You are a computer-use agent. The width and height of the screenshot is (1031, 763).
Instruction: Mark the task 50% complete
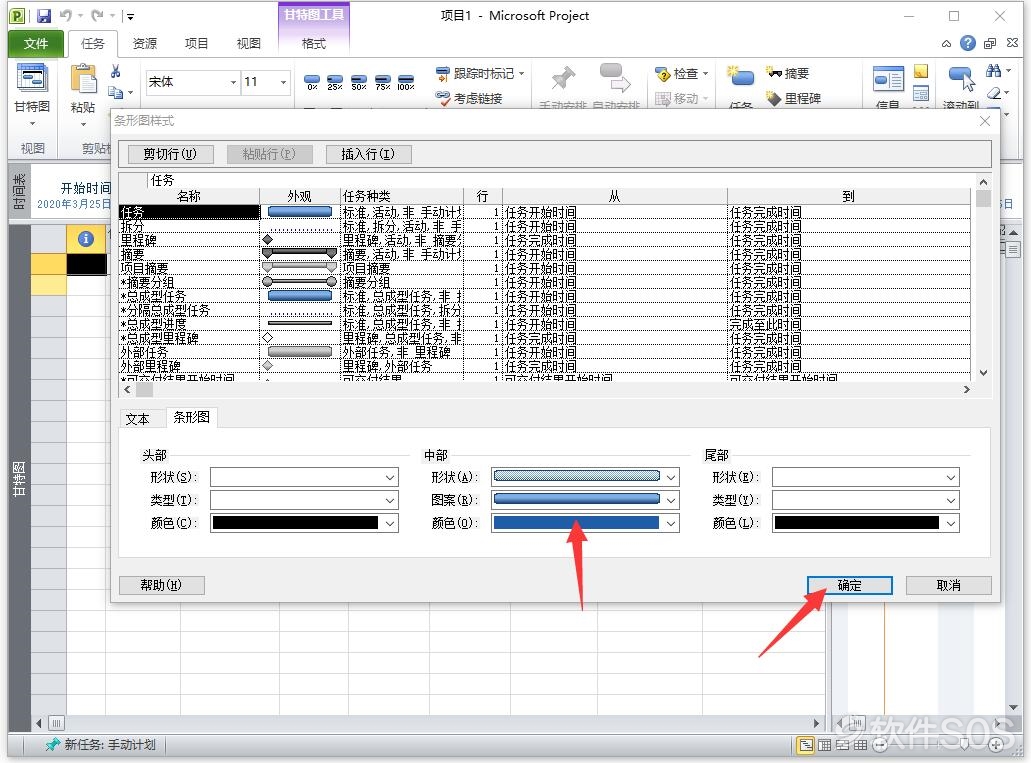click(359, 82)
